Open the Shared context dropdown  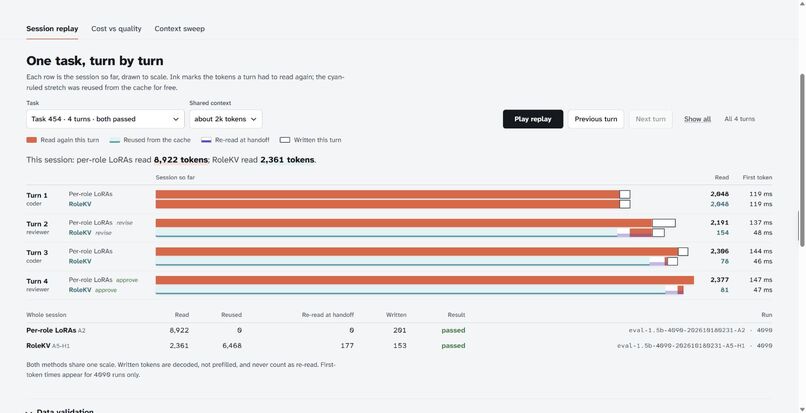pos(226,119)
